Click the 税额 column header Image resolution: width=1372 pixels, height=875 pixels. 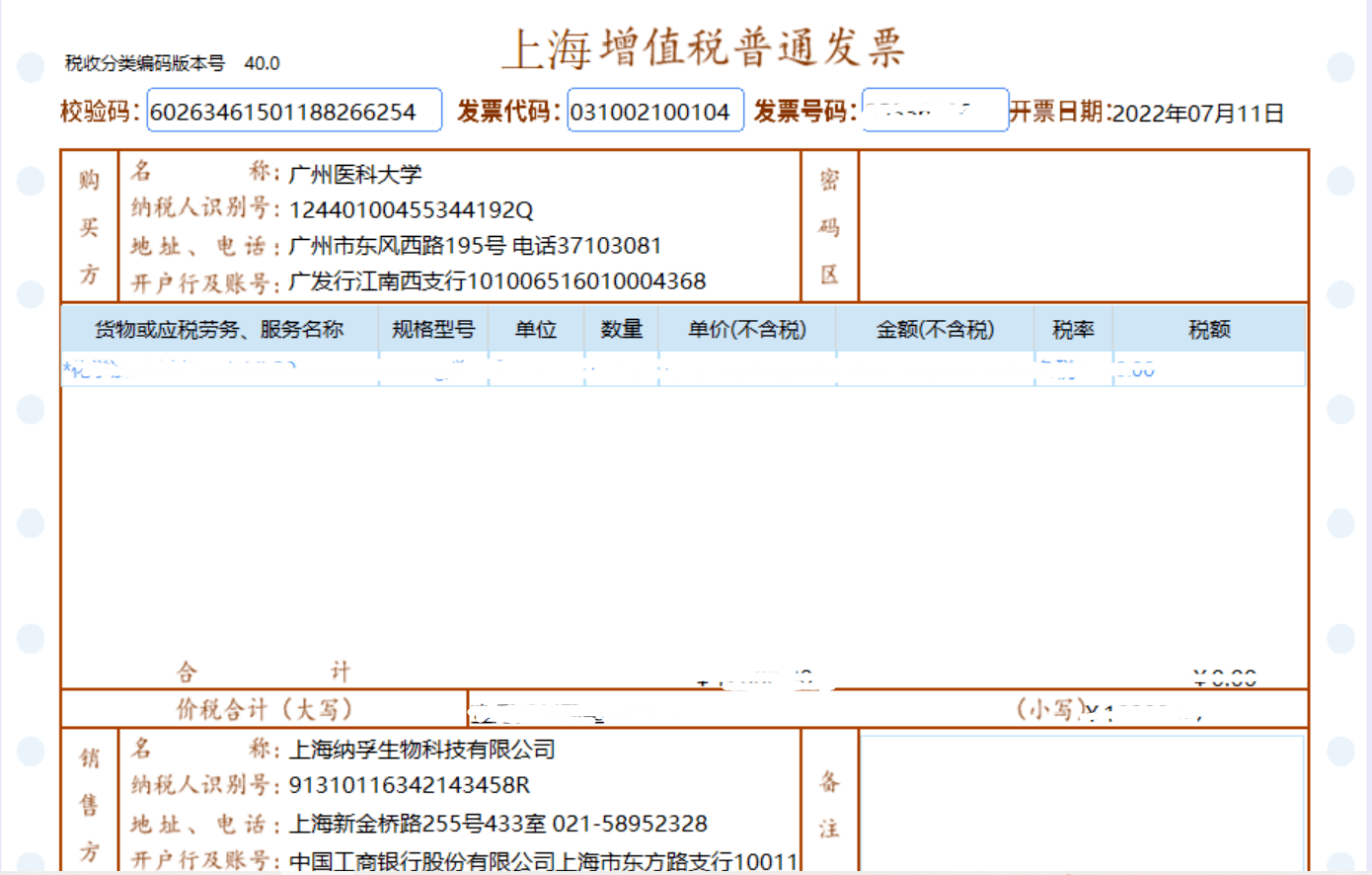pyautogui.click(x=1209, y=330)
